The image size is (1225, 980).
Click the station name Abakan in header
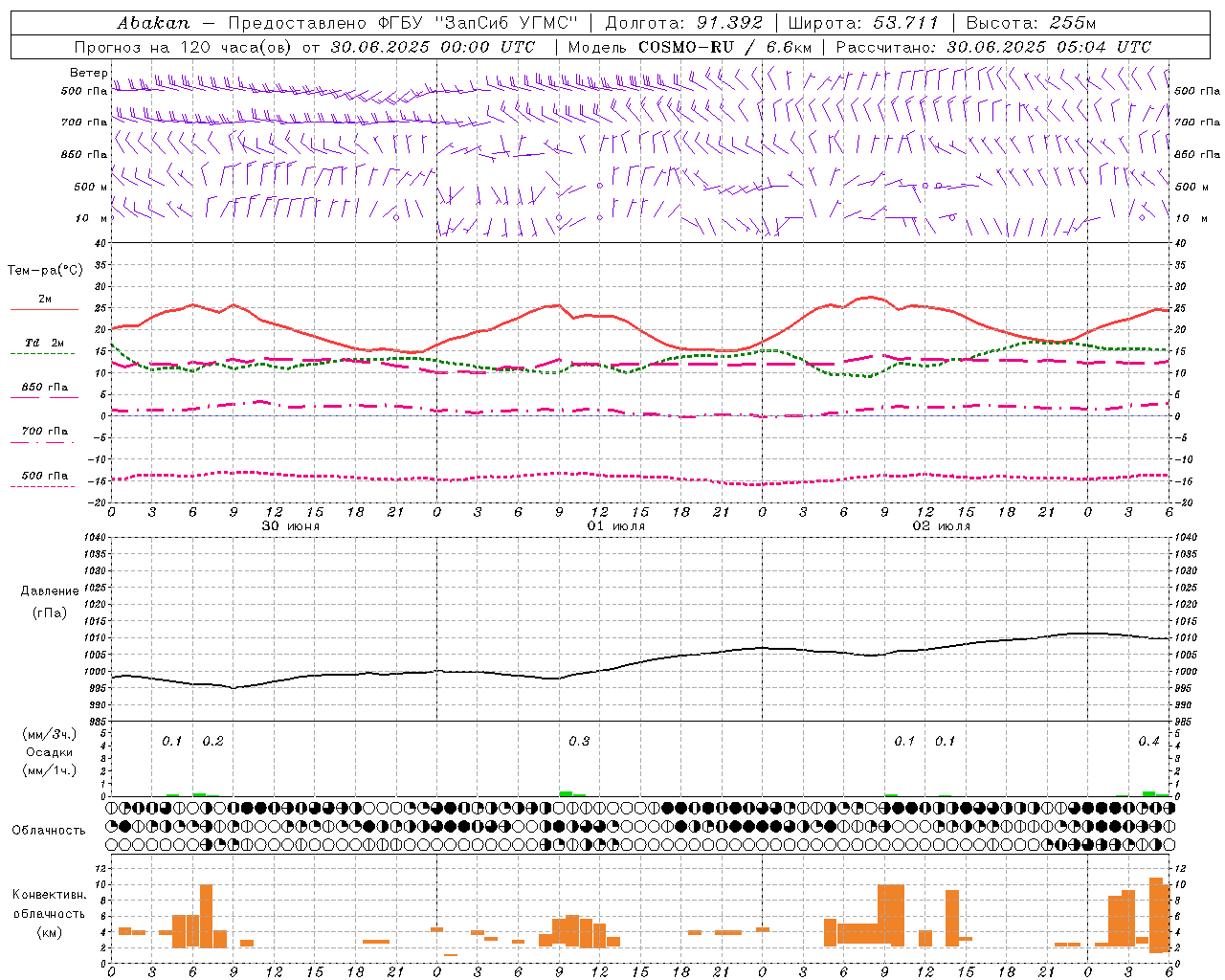(153, 23)
